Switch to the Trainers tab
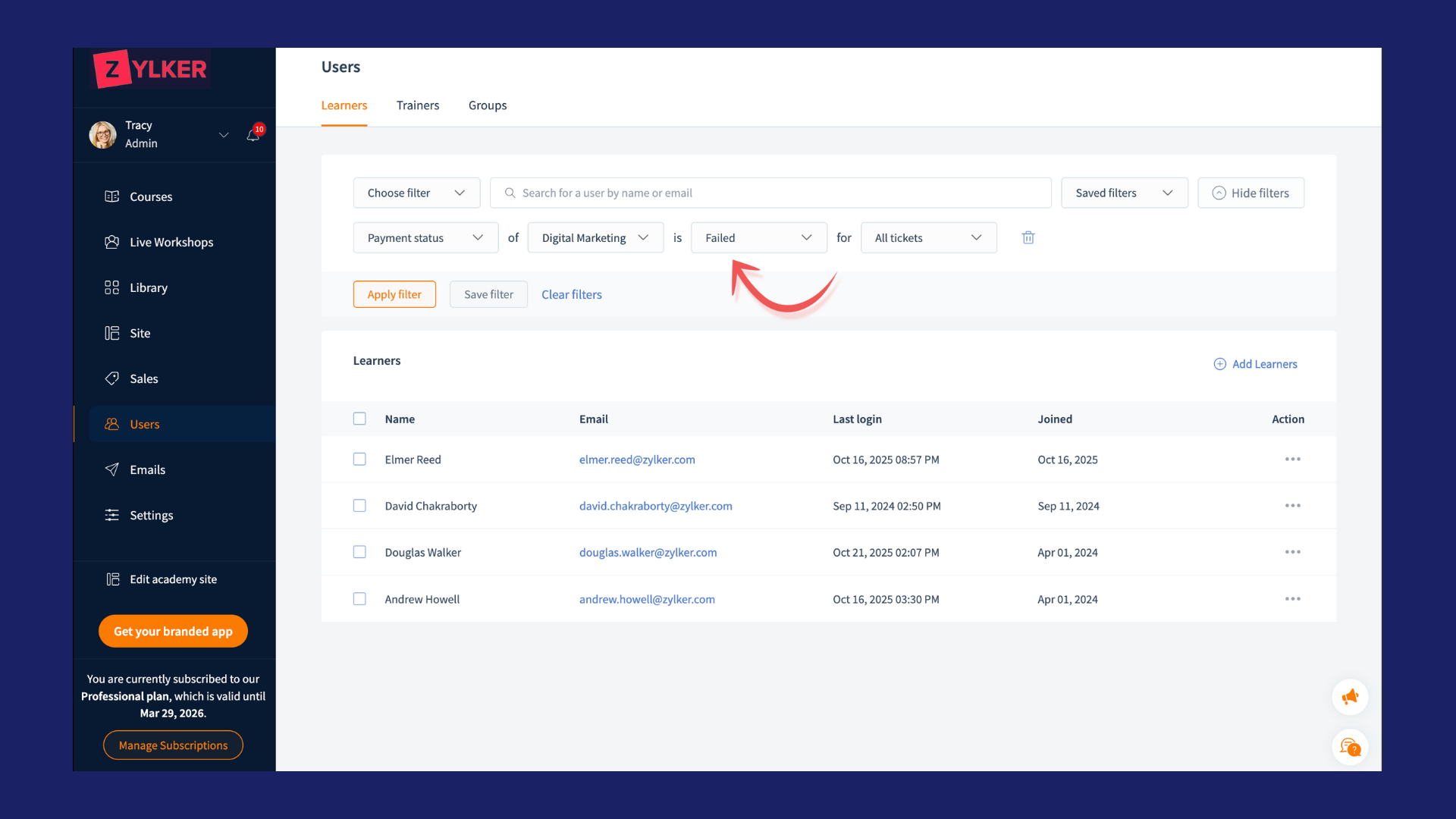The width and height of the screenshot is (1456, 819). tap(417, 105)
